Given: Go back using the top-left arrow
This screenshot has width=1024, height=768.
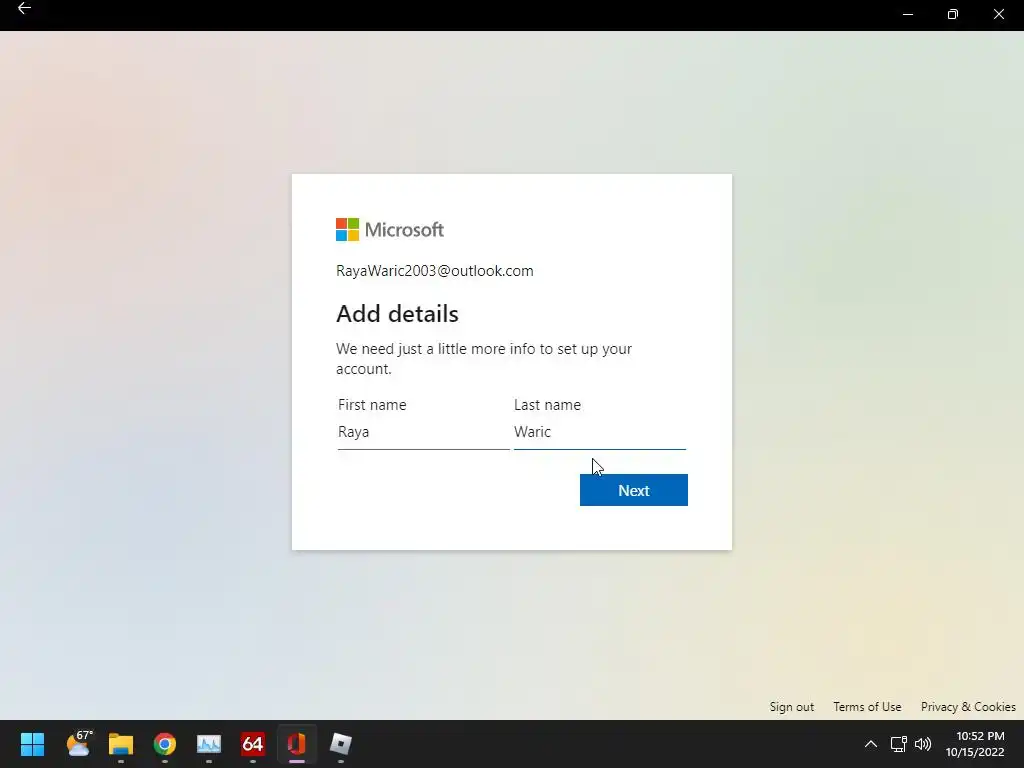Looking at the screenshot, I should click(x=24, y=8).
